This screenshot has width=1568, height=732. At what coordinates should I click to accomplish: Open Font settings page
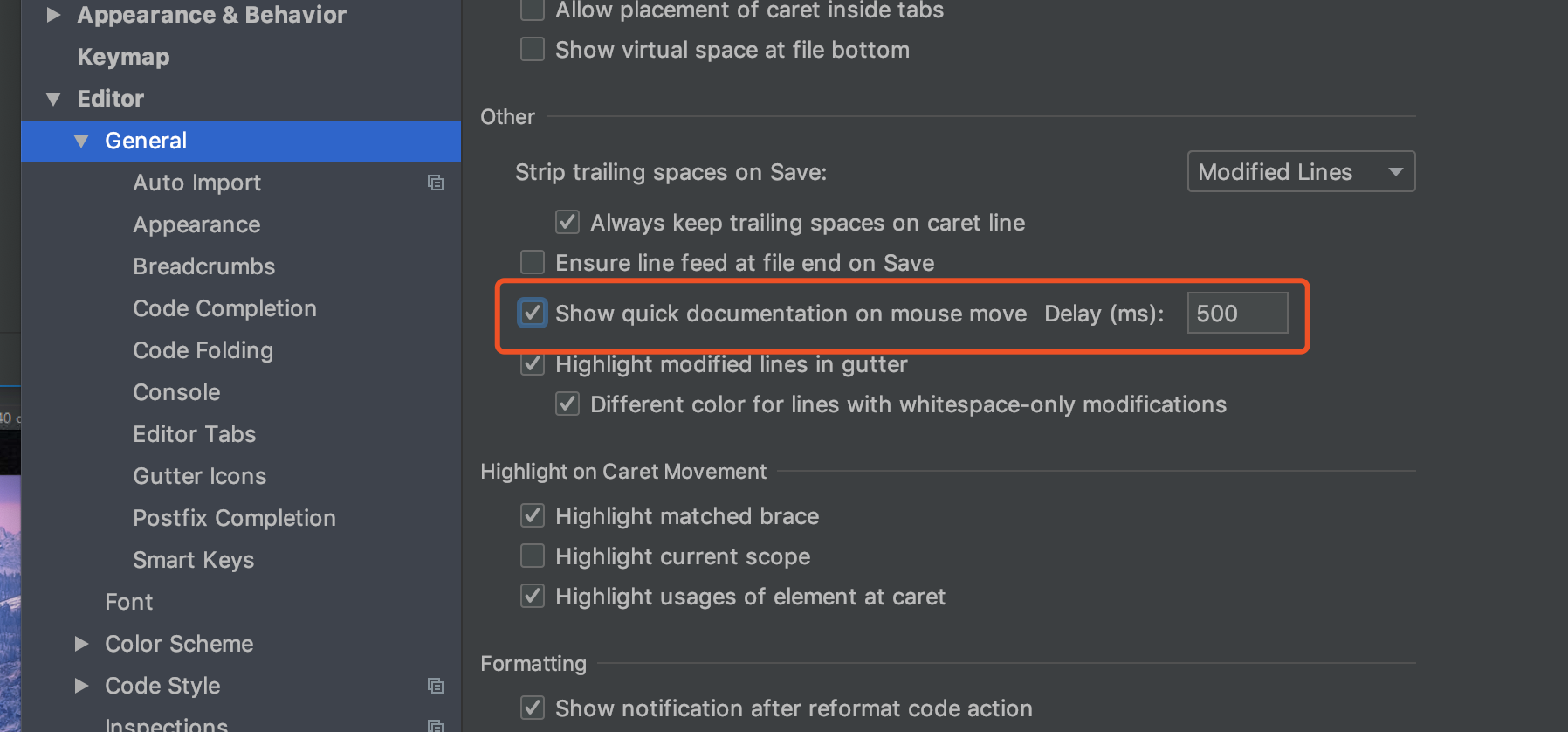128,602
